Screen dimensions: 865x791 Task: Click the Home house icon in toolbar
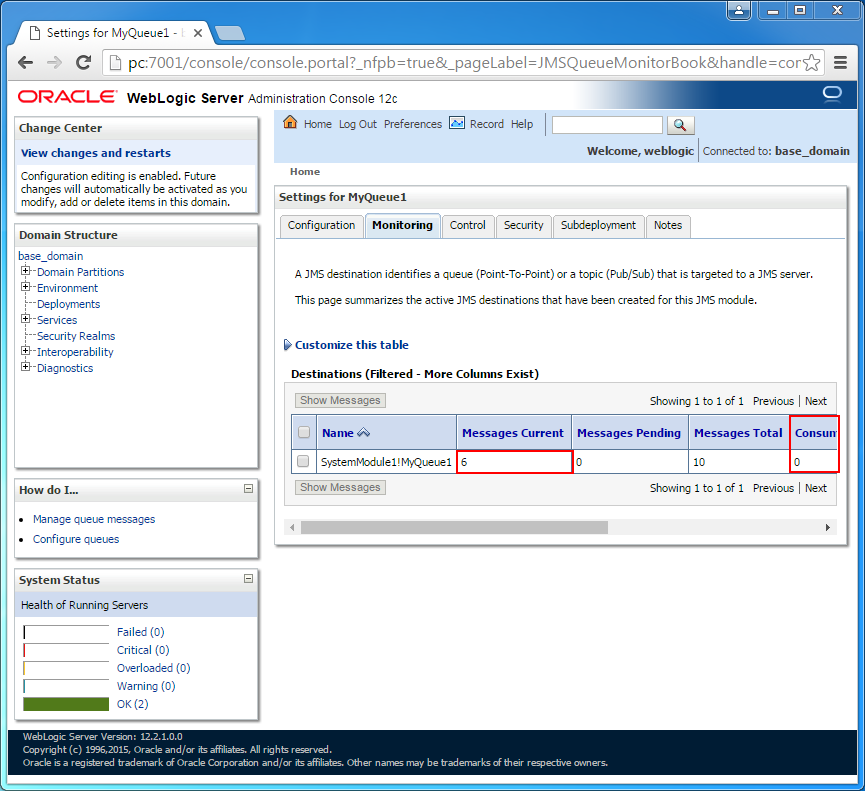[290, 122]
